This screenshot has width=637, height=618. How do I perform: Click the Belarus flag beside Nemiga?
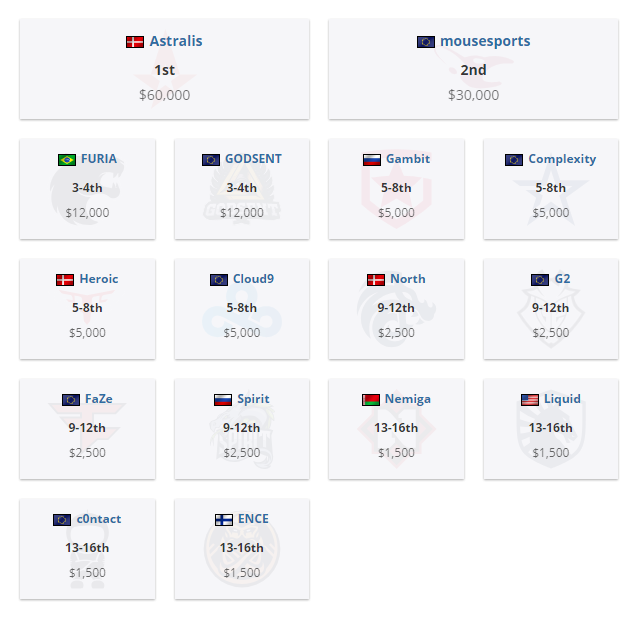(x=370, y=400)
